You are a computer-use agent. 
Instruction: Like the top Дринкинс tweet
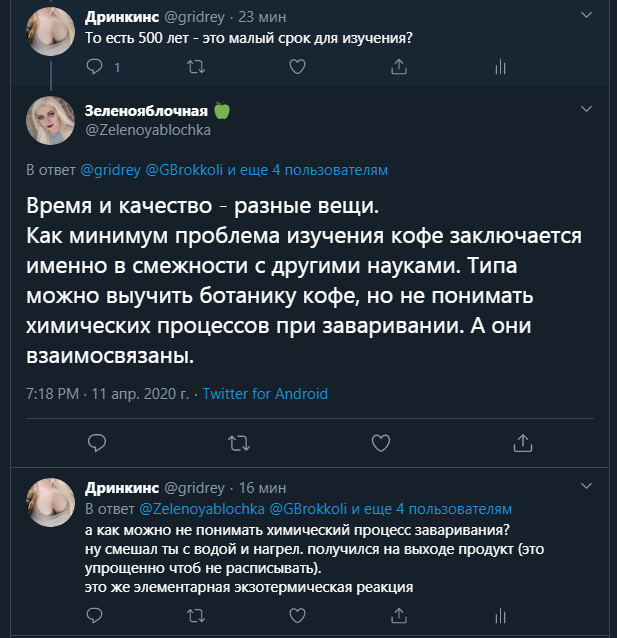(x=296, y=67)
